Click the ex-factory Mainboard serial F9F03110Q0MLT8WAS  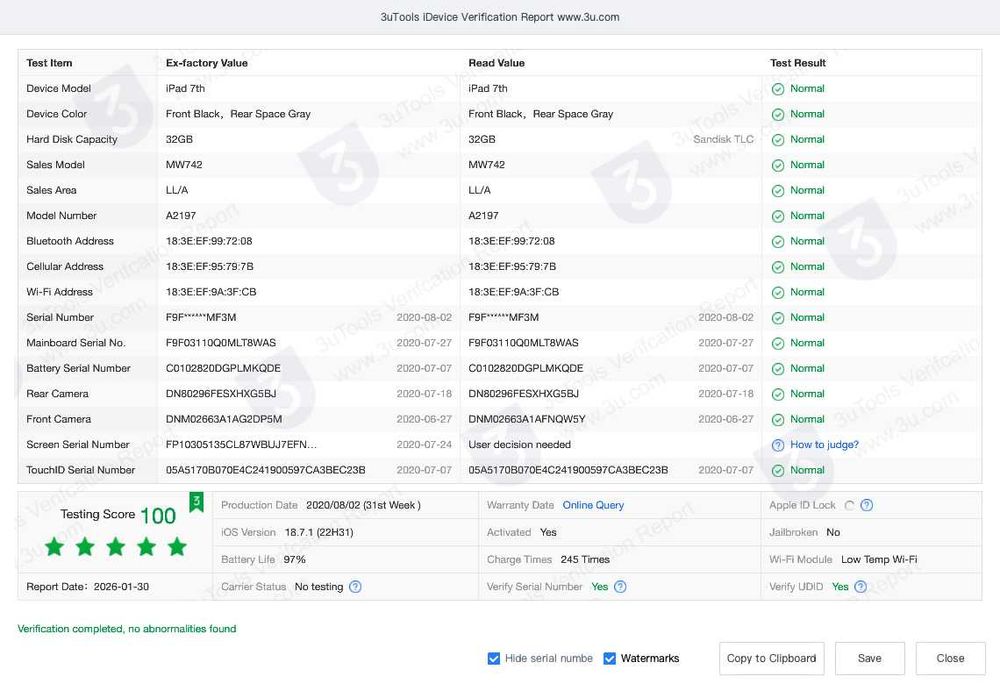click(x=221, y=343)
